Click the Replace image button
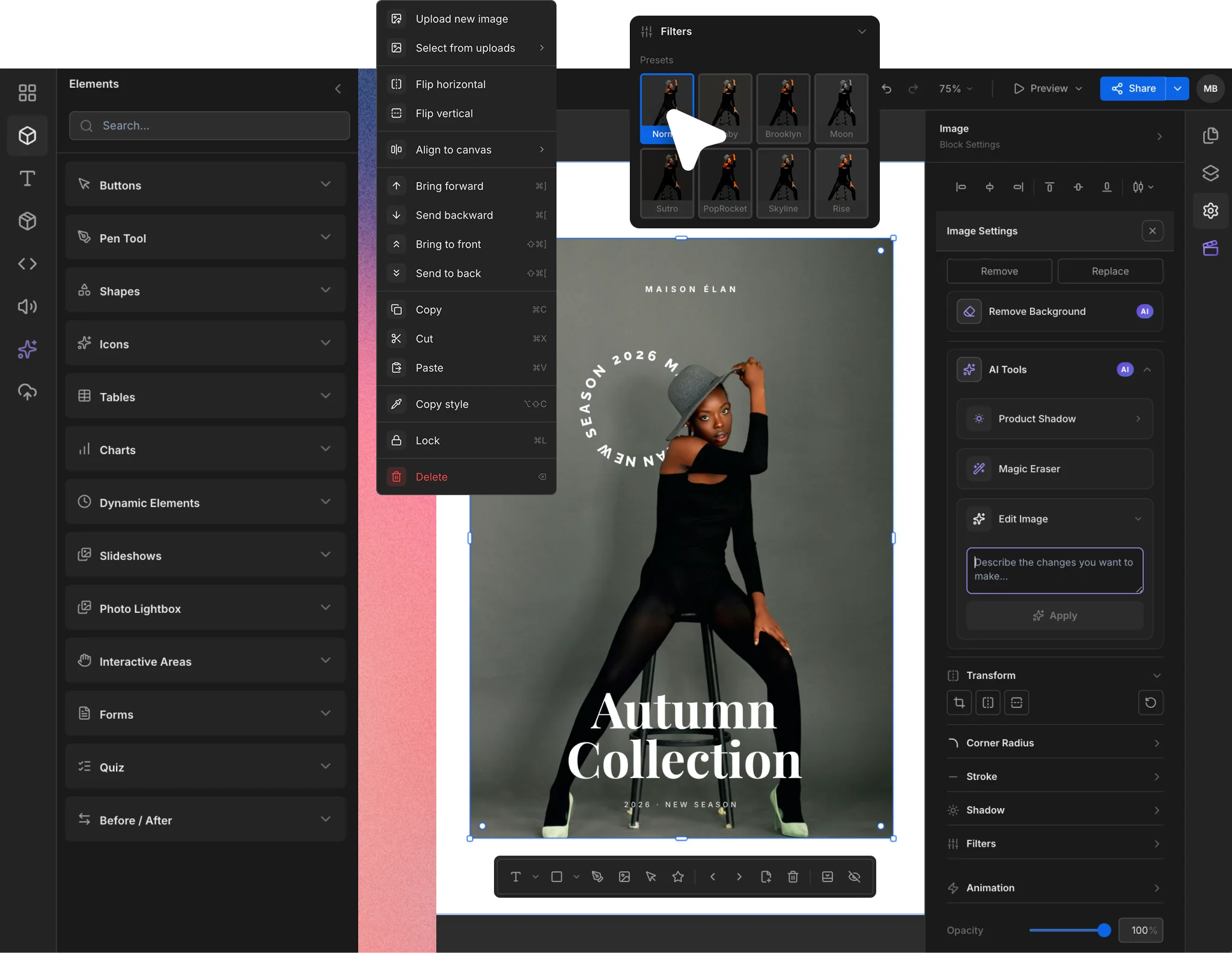Viewport: 1232px width, 953px height. point(1110,271)
